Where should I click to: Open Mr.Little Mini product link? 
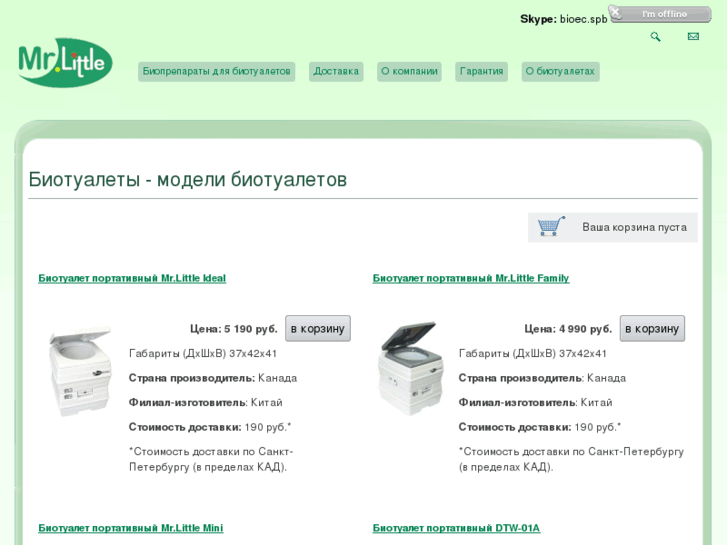(x=131, y=528)
